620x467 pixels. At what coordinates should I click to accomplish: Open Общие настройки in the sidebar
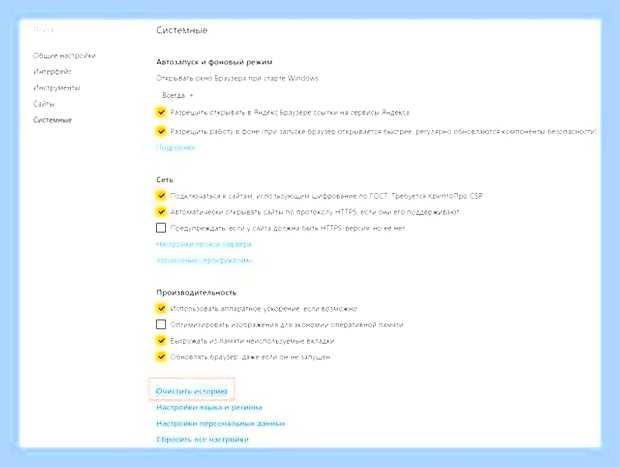pyautogui.click(x=64, y=56)
